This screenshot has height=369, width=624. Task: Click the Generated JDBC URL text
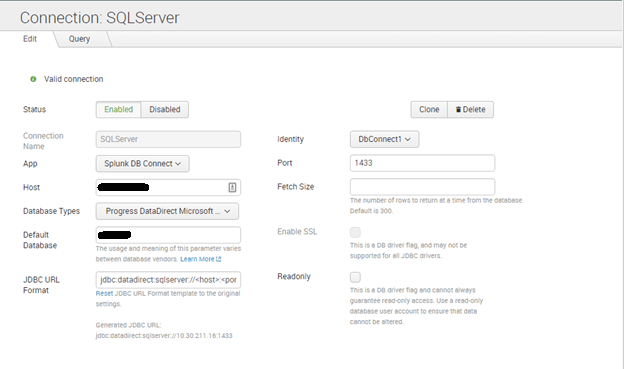tap(164, 330)
